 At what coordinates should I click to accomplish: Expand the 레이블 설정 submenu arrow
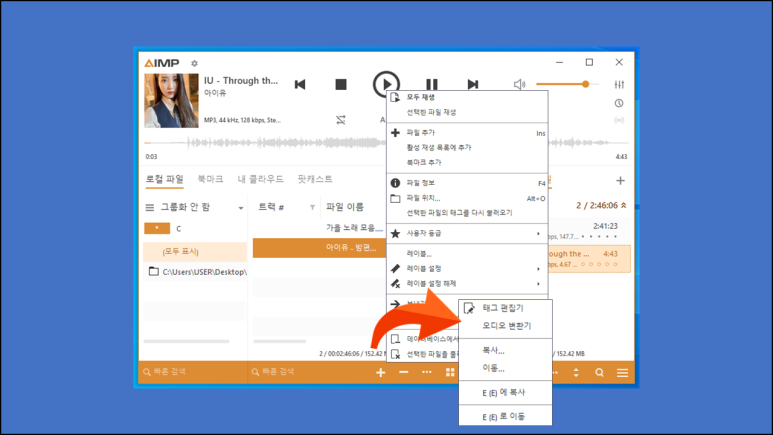point(538,269)
